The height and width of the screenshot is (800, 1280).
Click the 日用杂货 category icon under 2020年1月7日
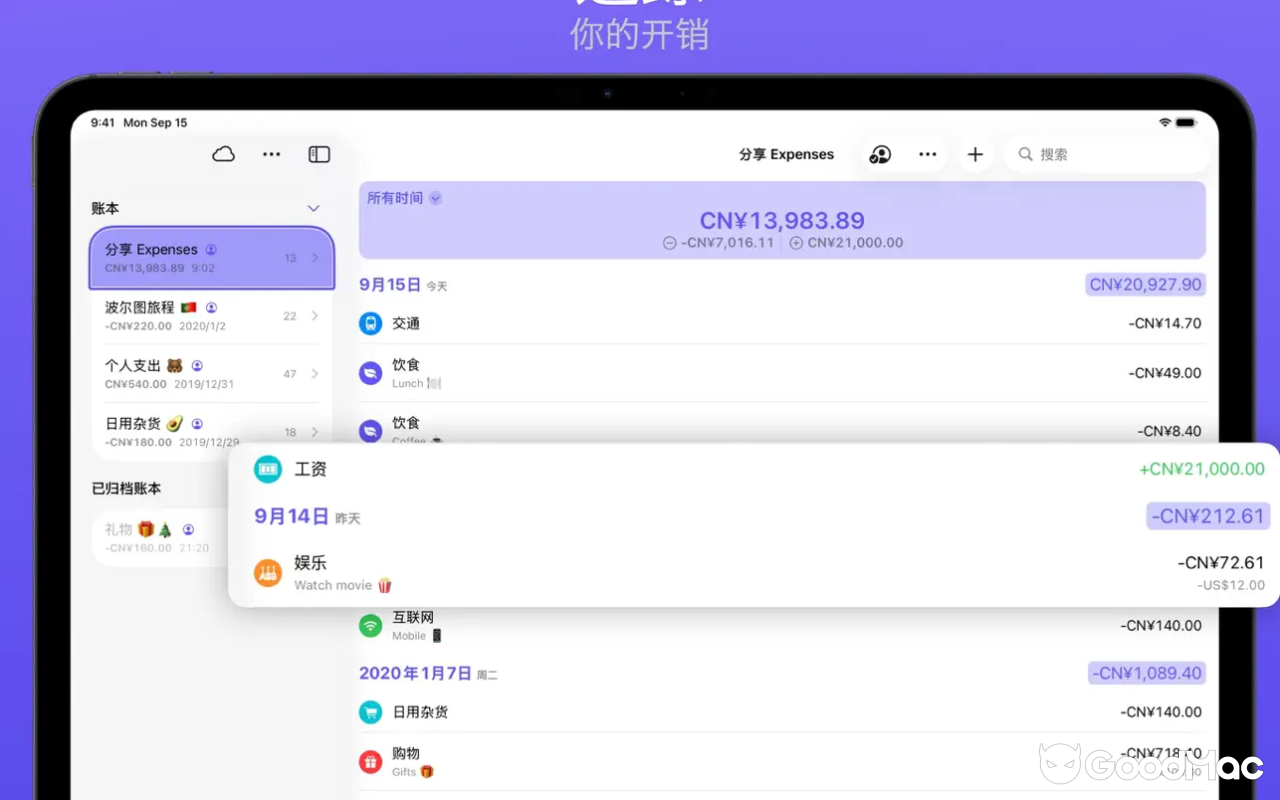(x=370, y=713)
